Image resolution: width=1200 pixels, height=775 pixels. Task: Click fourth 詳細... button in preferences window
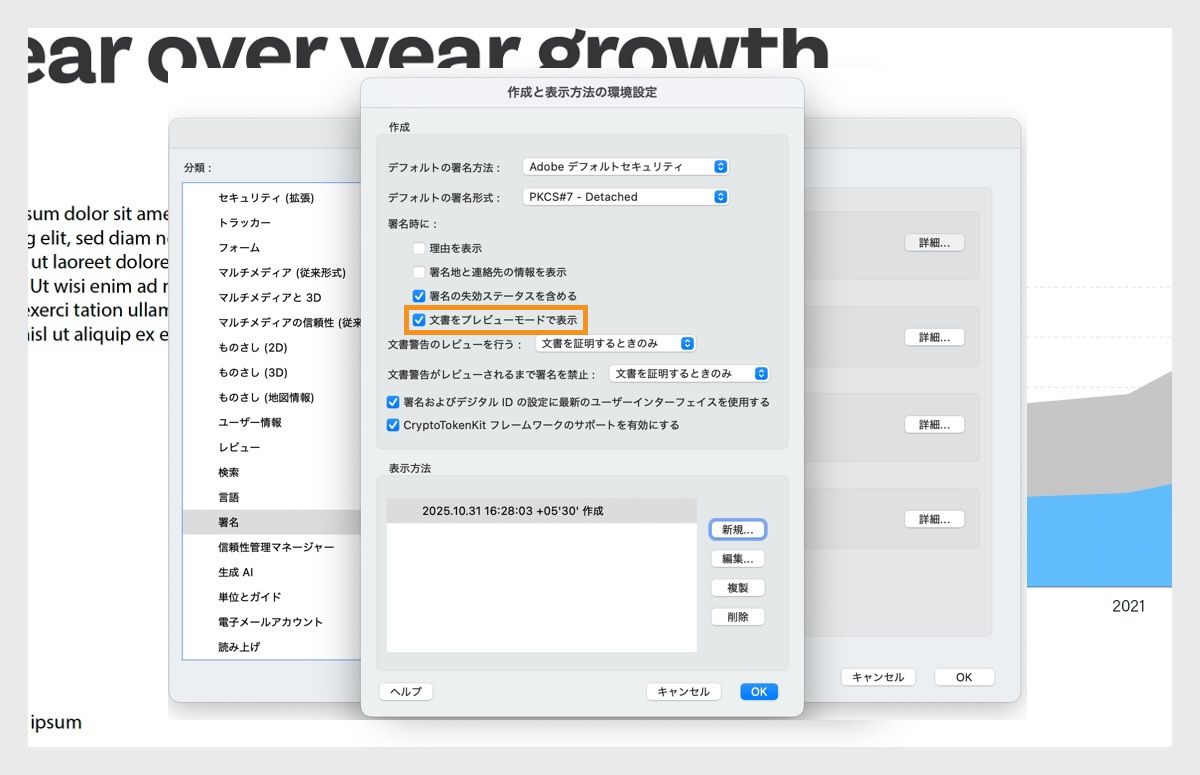(x=934, y=519)
